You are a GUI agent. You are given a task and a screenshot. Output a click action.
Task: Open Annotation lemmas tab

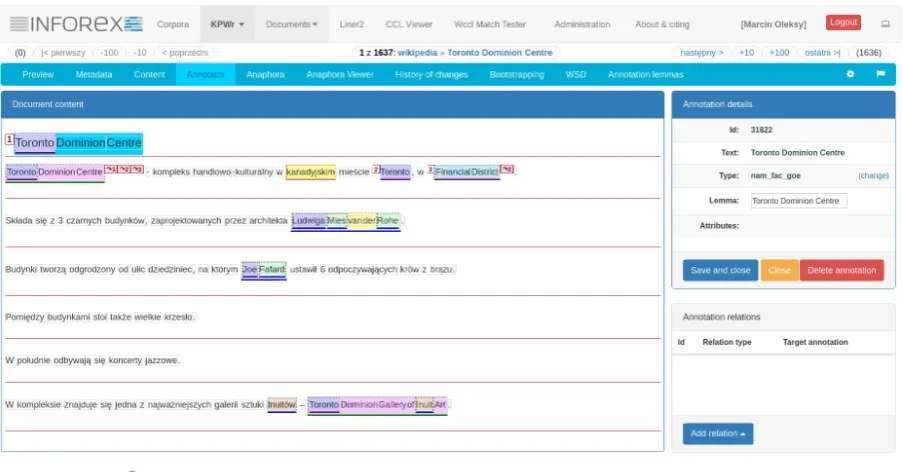645,74
